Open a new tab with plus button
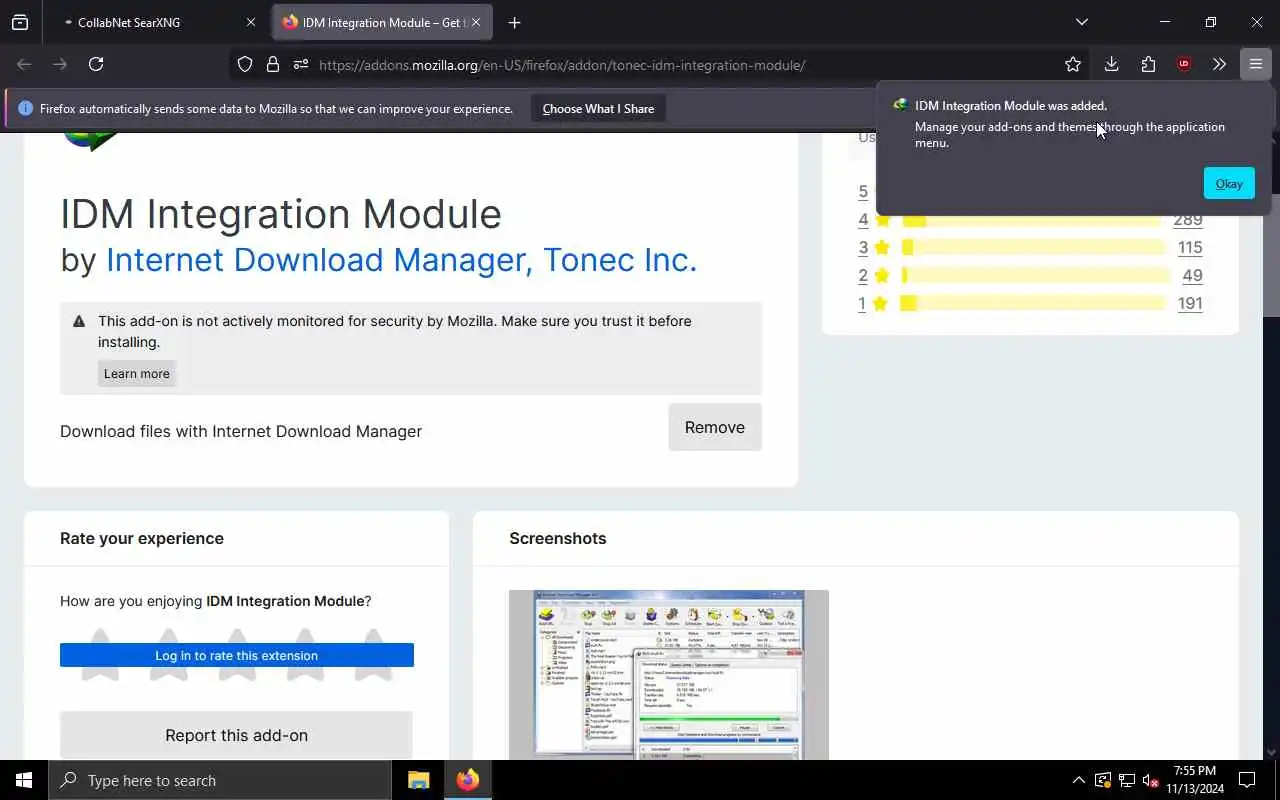 (514, 22)
